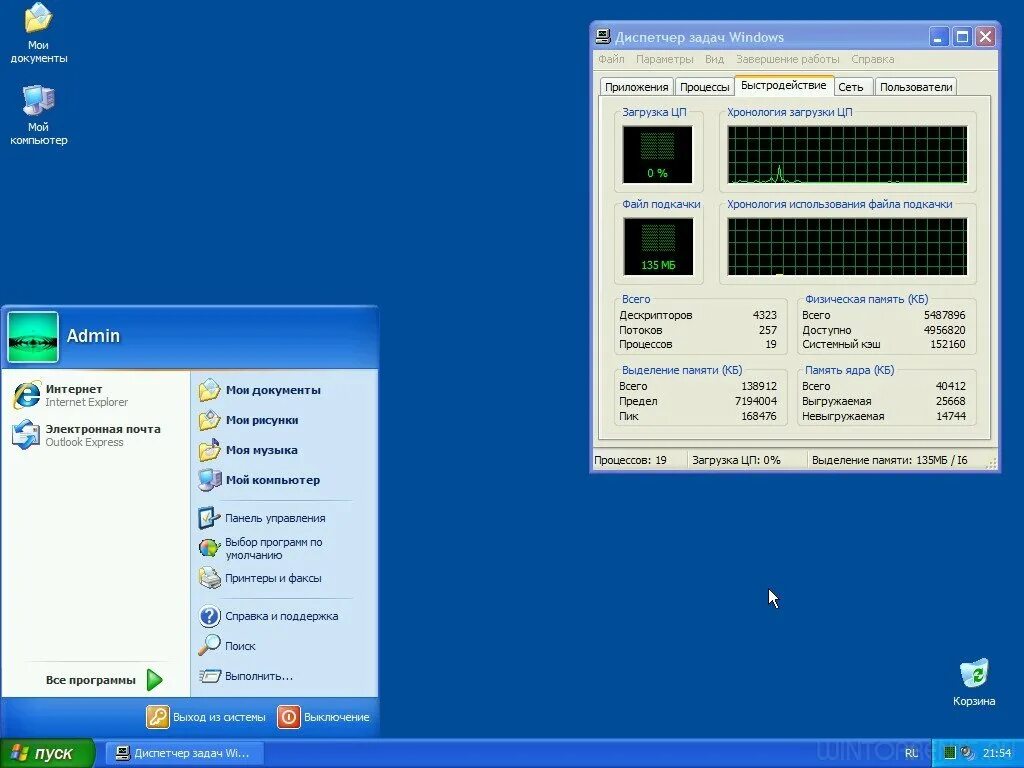This screenshot has height=768, width=1024.
Task: Open Мои рисунки folder in Start menu
Action: (x=249, y=420)
